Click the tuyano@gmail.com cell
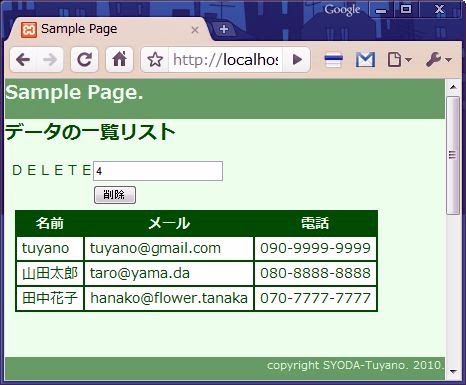The width and height of the screenshot is (466, 385). 169,248
